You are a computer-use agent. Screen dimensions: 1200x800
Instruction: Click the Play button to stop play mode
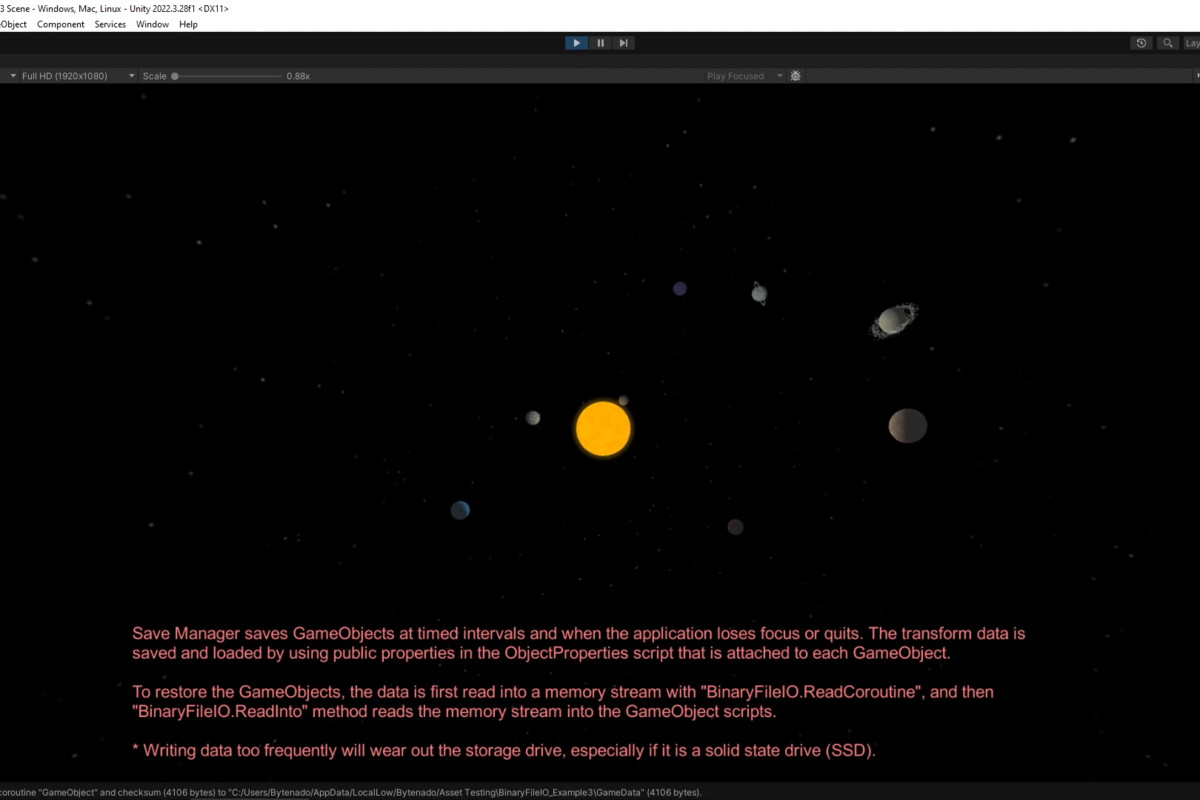click(576, 43)
